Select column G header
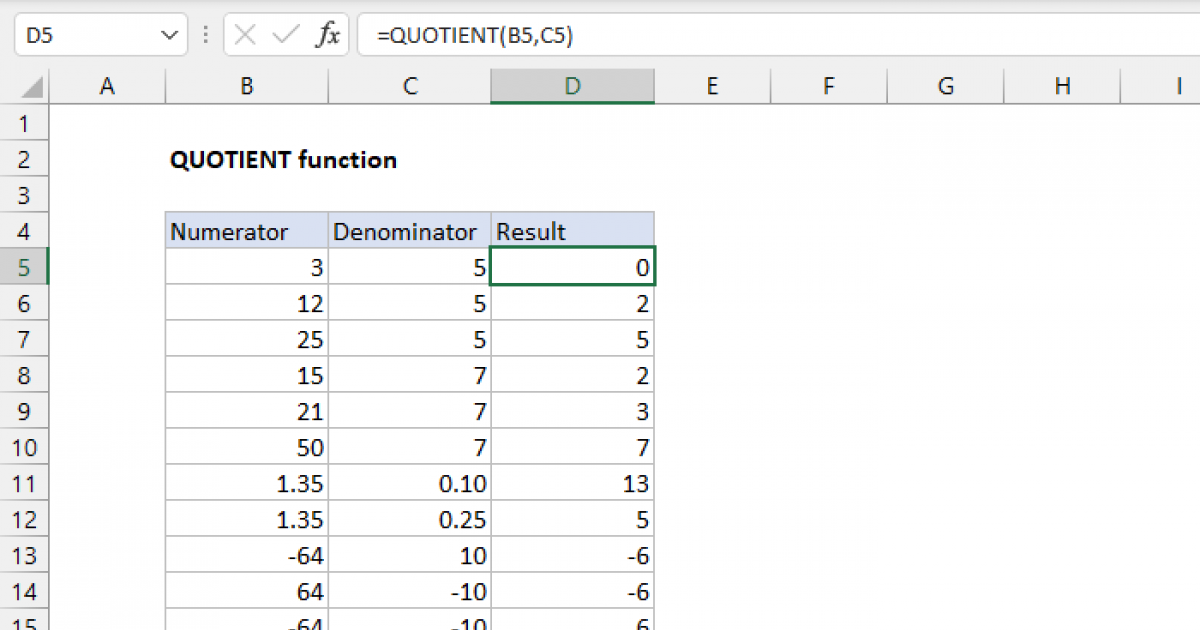 [945, 87]
